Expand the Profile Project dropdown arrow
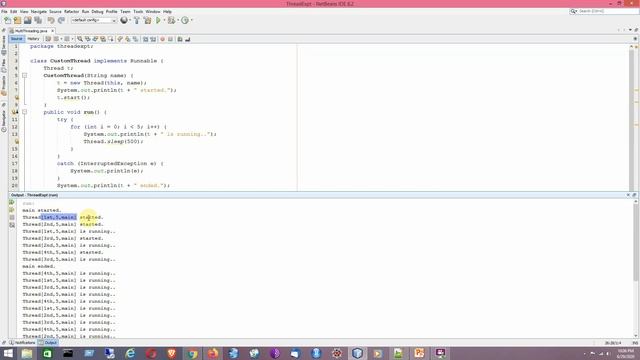 [191, 20]
